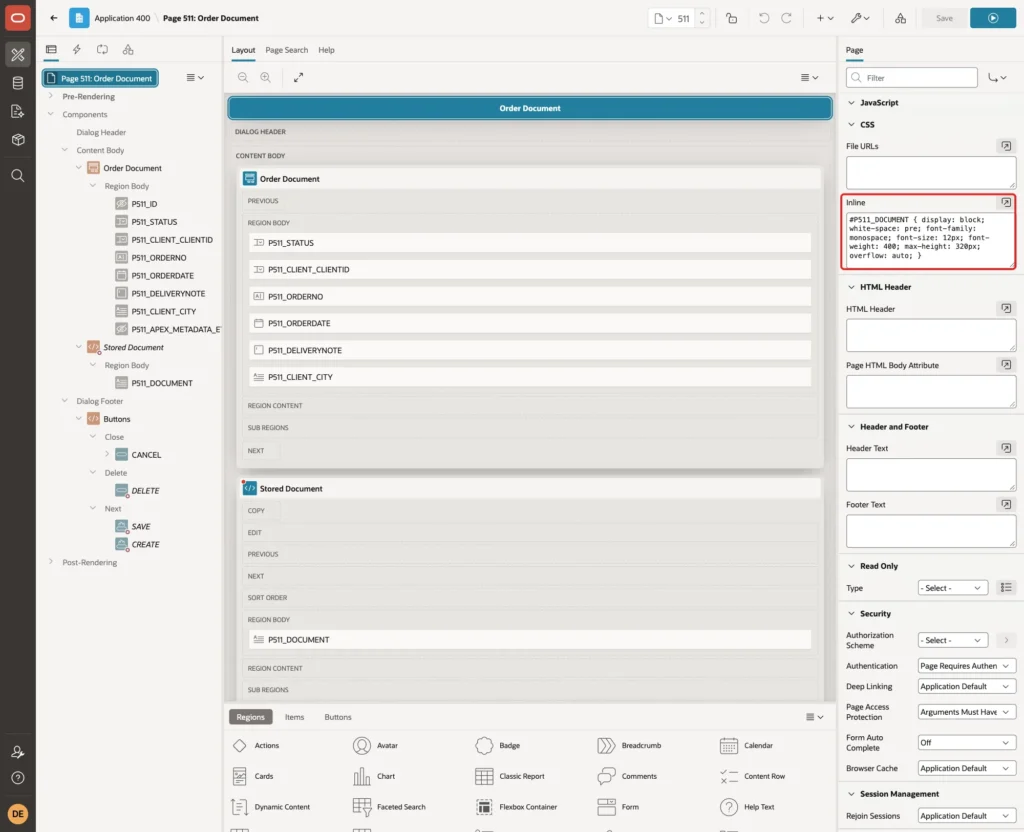1024x832 pixels.
Task: Switch to Dynamic Actions lightning tab
Action: 76,50
